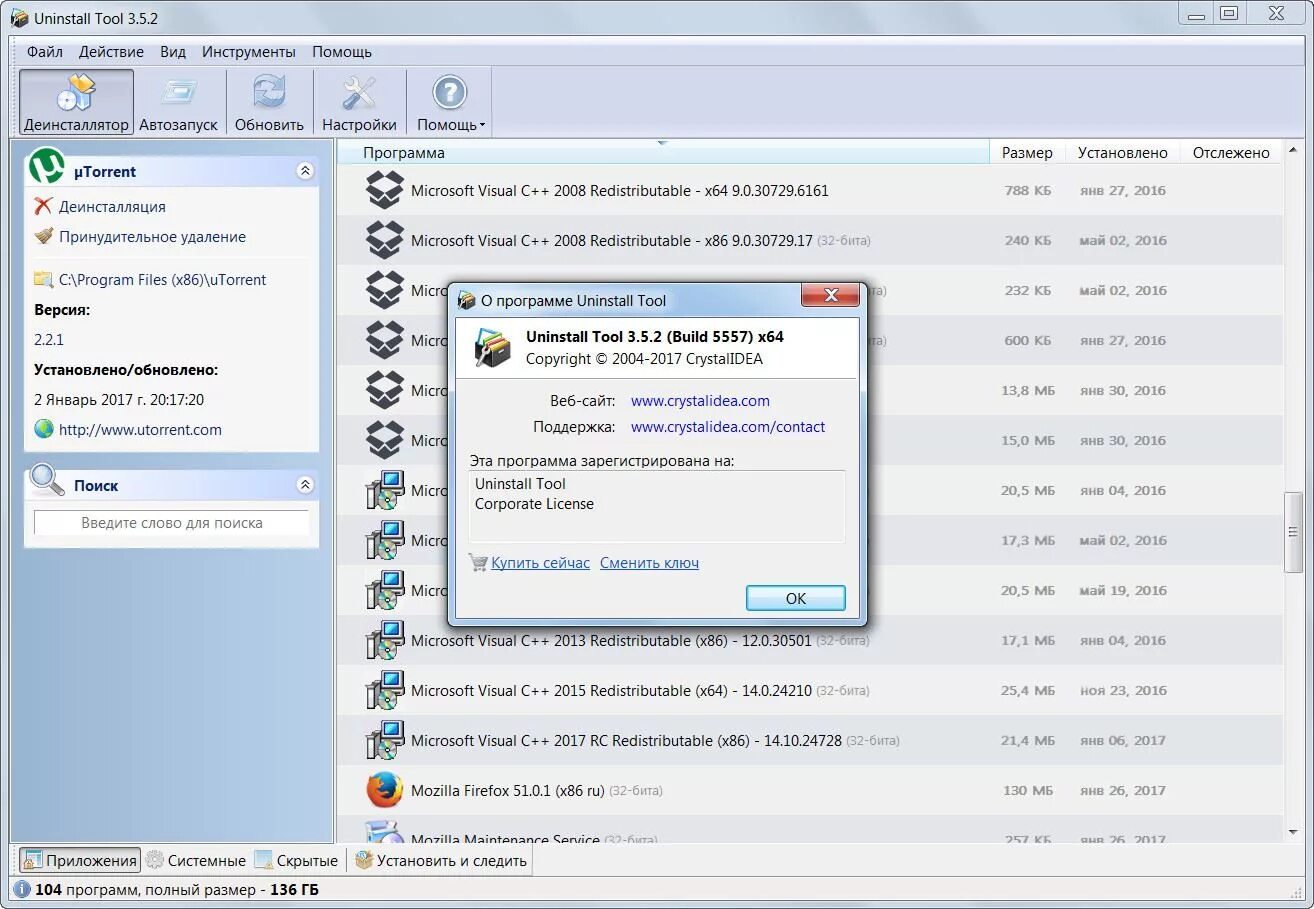Select Mozilla Firefox 51.0.1 (x86 ru) entry

(507, 790)
